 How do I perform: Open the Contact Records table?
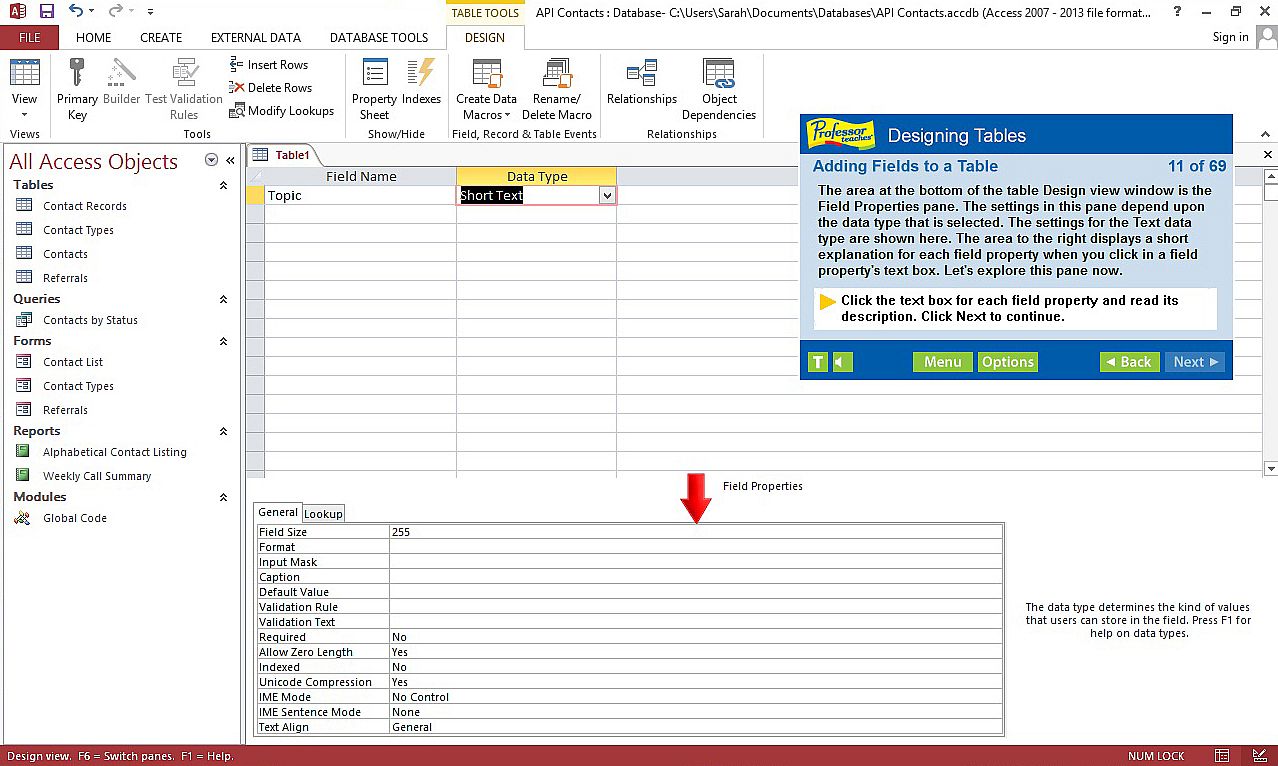[84, 206]
